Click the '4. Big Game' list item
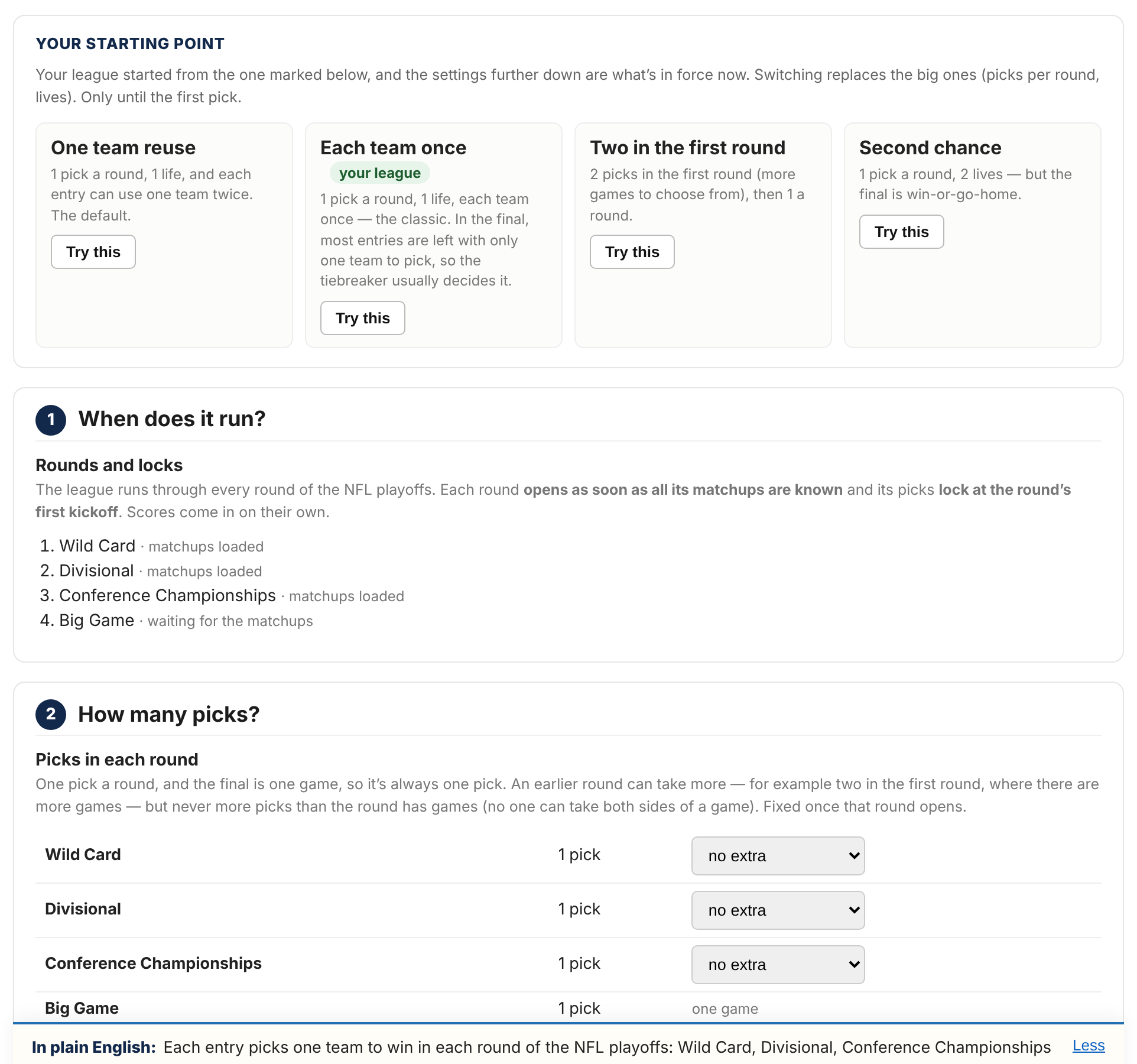 point(177,620)
